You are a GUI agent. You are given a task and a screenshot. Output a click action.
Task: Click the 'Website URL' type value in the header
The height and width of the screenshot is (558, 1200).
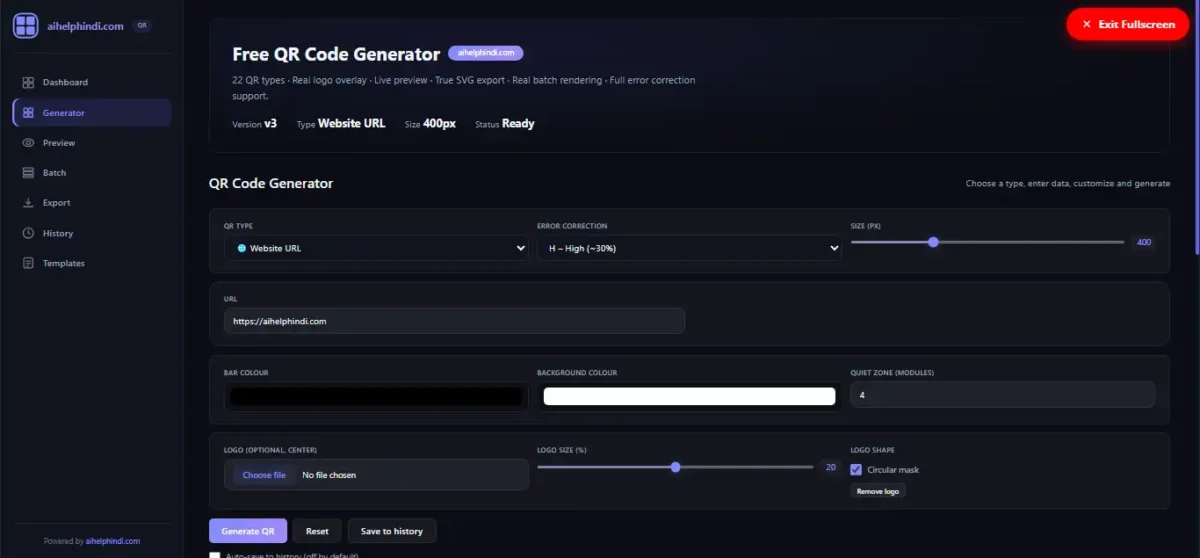click(x=351, y=124)
